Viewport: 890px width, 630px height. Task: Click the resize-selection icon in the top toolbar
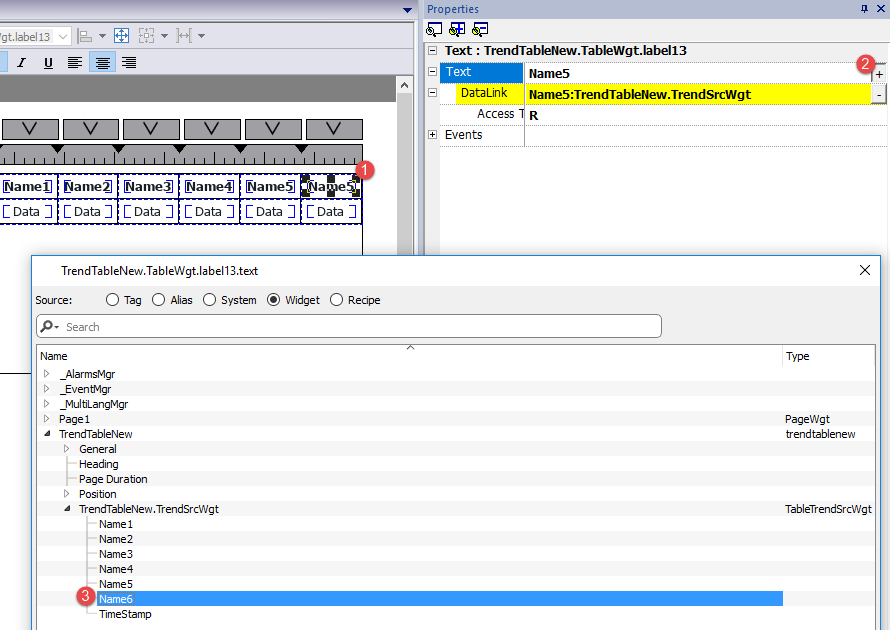[x=147, y=35]
